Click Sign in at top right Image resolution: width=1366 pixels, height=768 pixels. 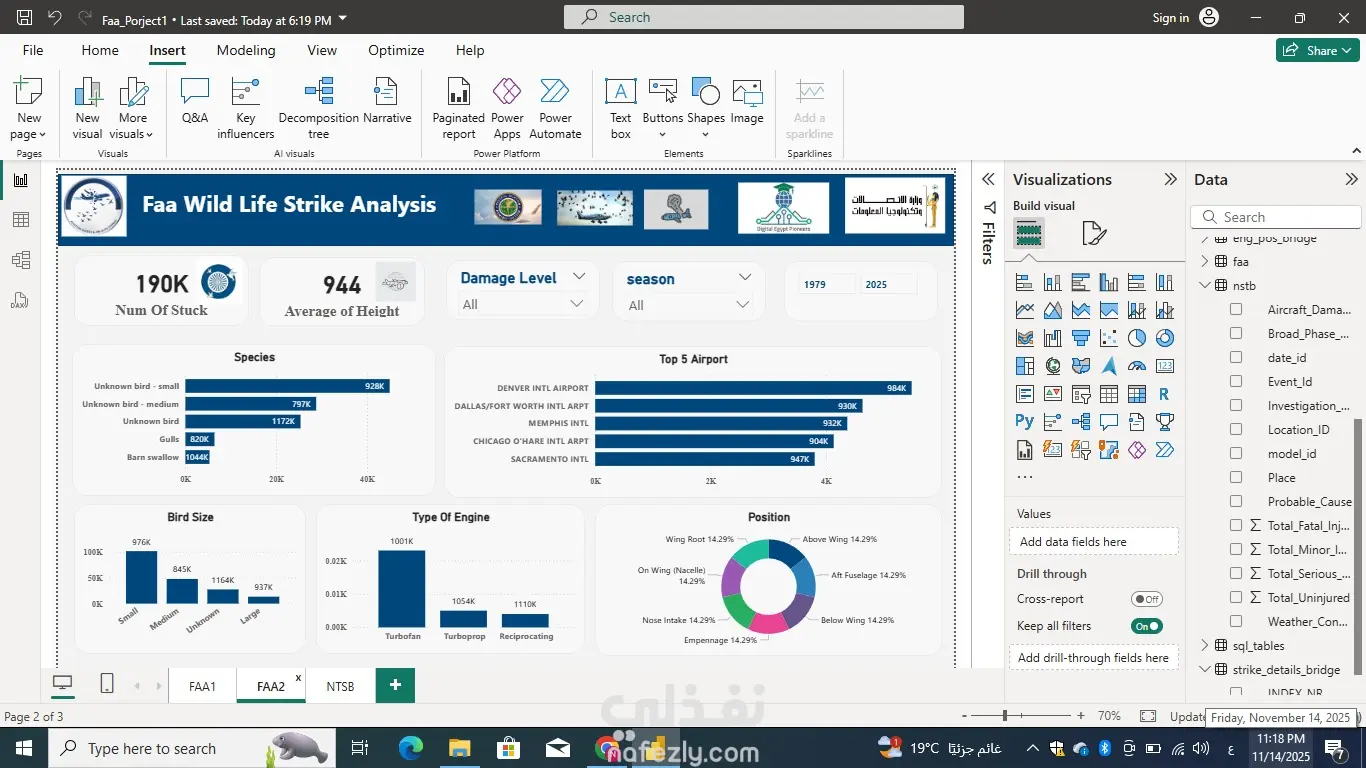point(1170,18)
